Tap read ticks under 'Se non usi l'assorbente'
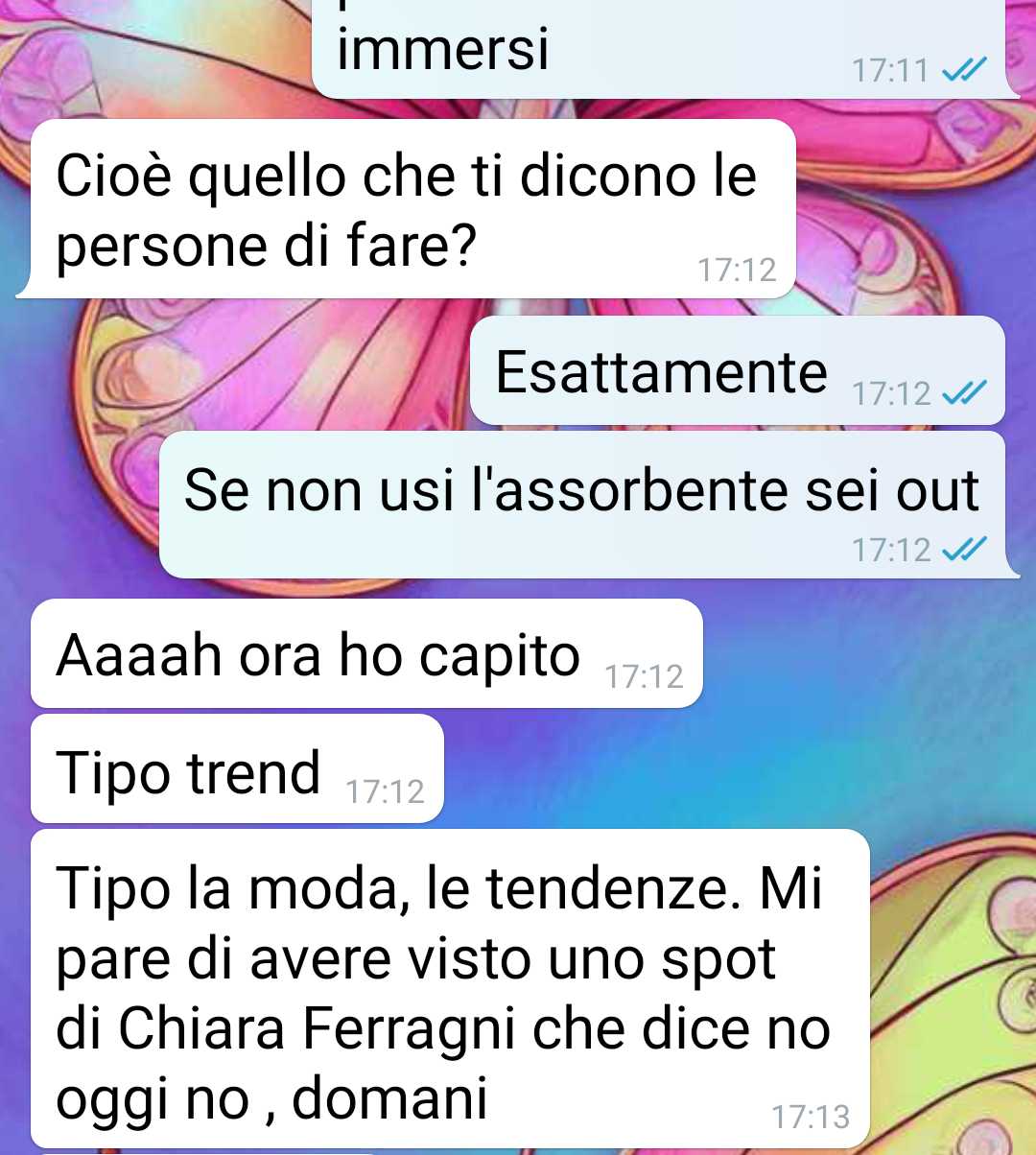 964,549
